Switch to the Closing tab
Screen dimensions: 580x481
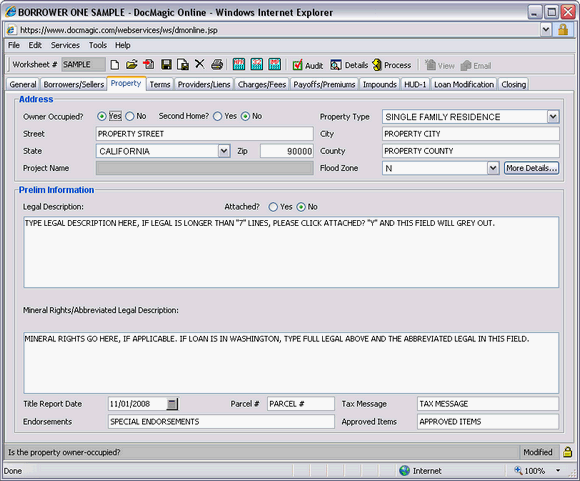(x=513, y=84)
